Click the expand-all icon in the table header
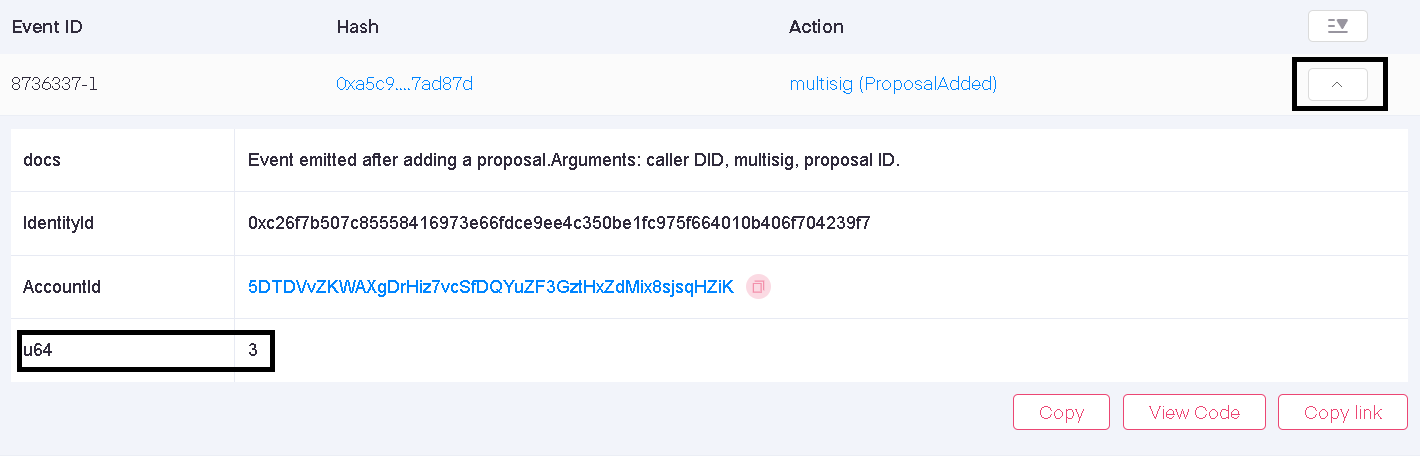Screen dimensions: 1420x457 coord(1337,26)
